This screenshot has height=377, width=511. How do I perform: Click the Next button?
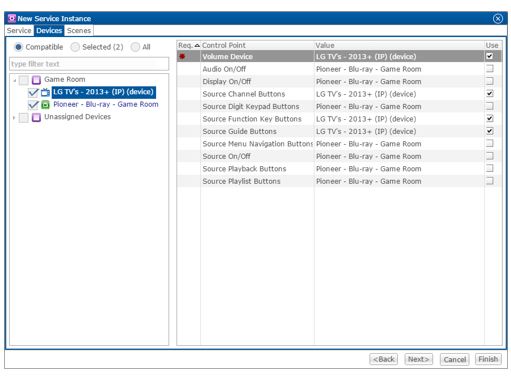click(x=418, y=359)
